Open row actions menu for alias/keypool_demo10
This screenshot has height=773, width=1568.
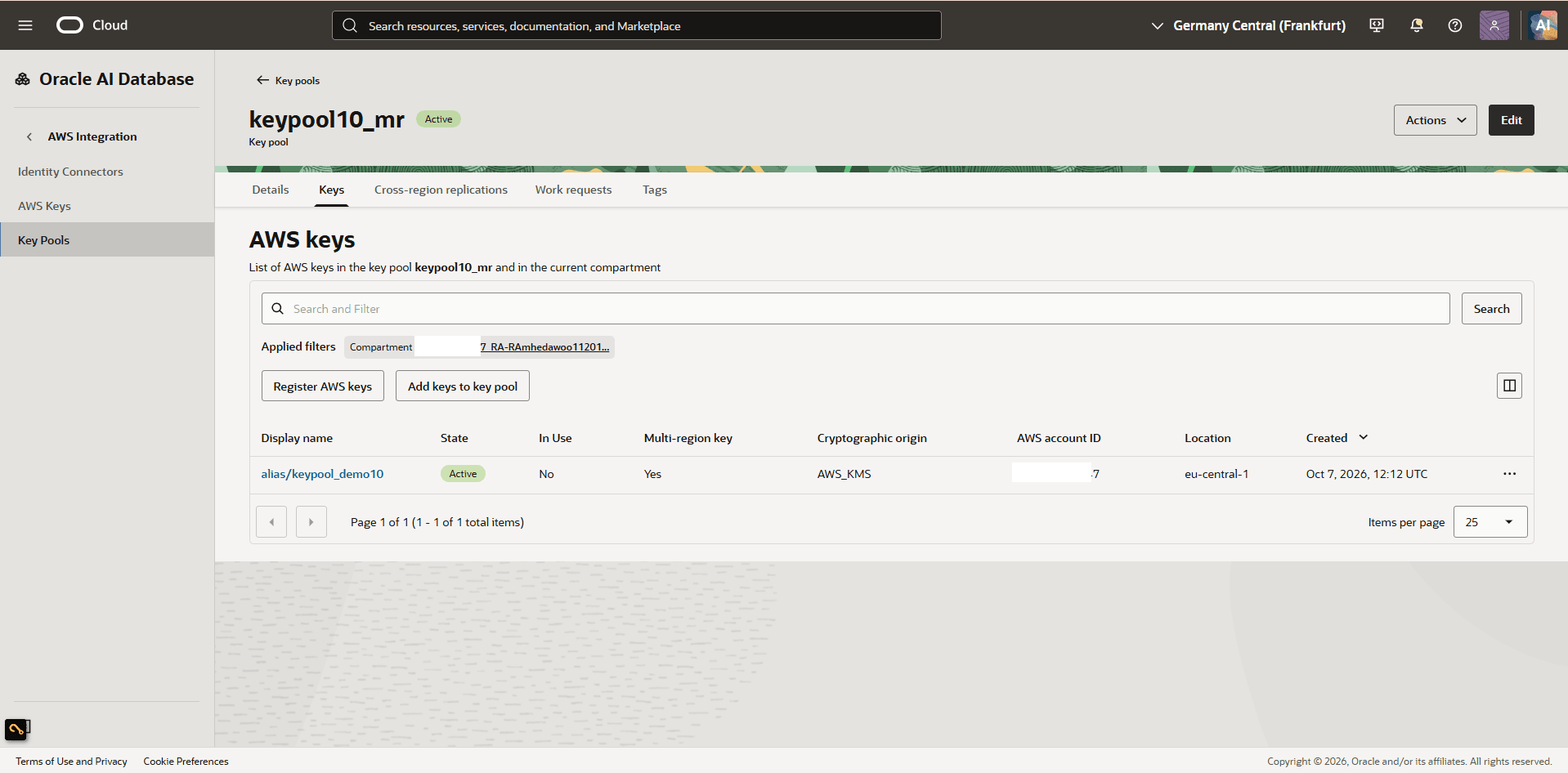pos(1509,474)
